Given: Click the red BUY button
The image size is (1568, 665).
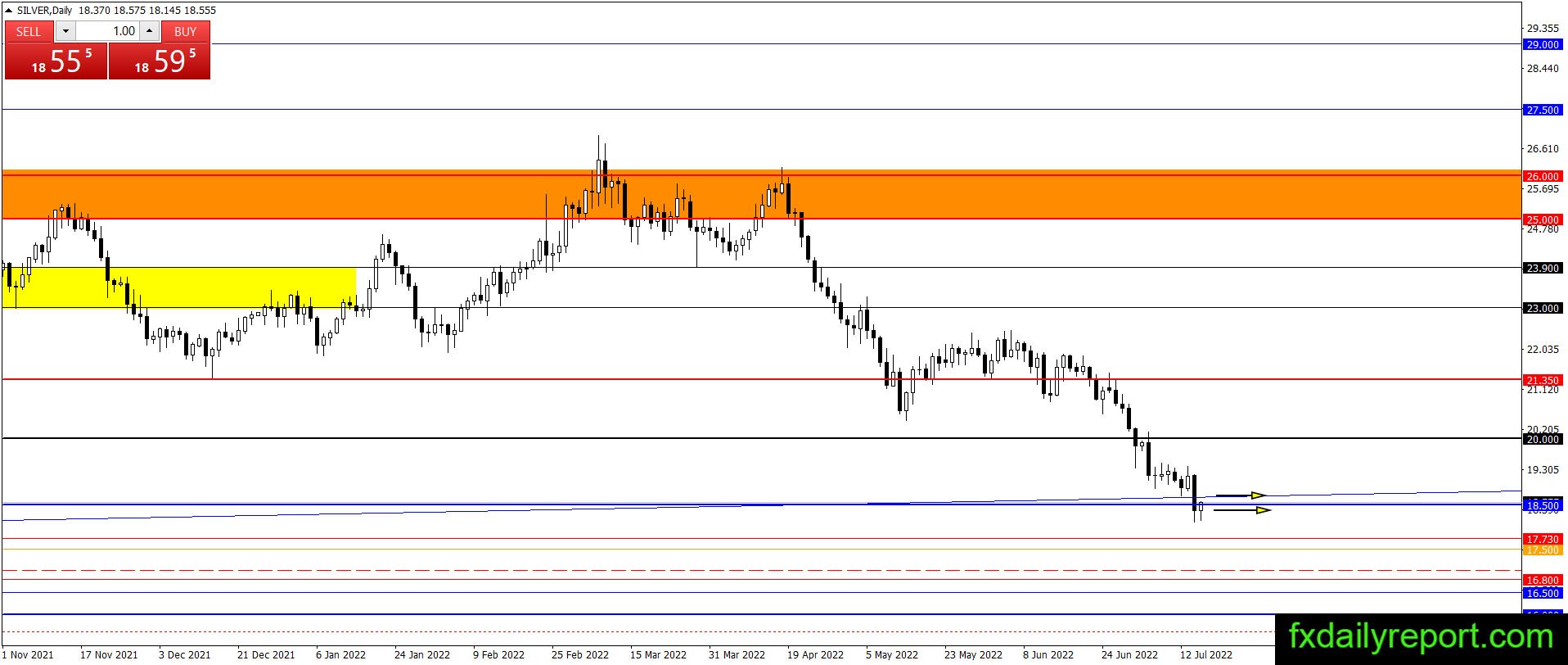Looking at the screenshot, I should [x=186, y=31].
